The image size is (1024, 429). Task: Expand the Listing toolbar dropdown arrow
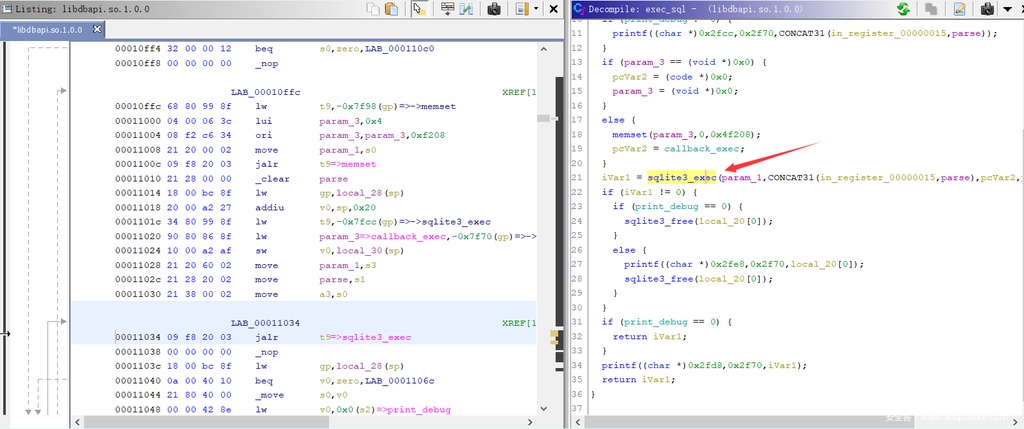coord(536,9)
